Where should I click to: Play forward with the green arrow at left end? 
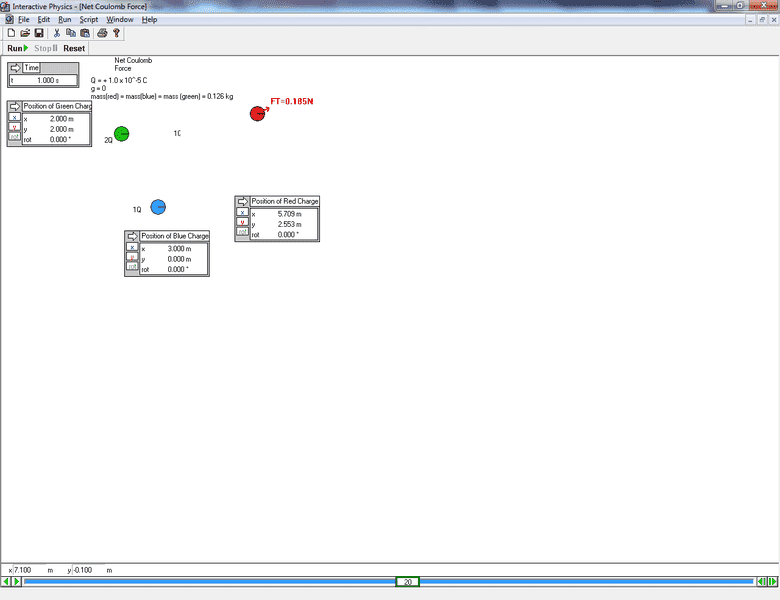pos(16,582)
